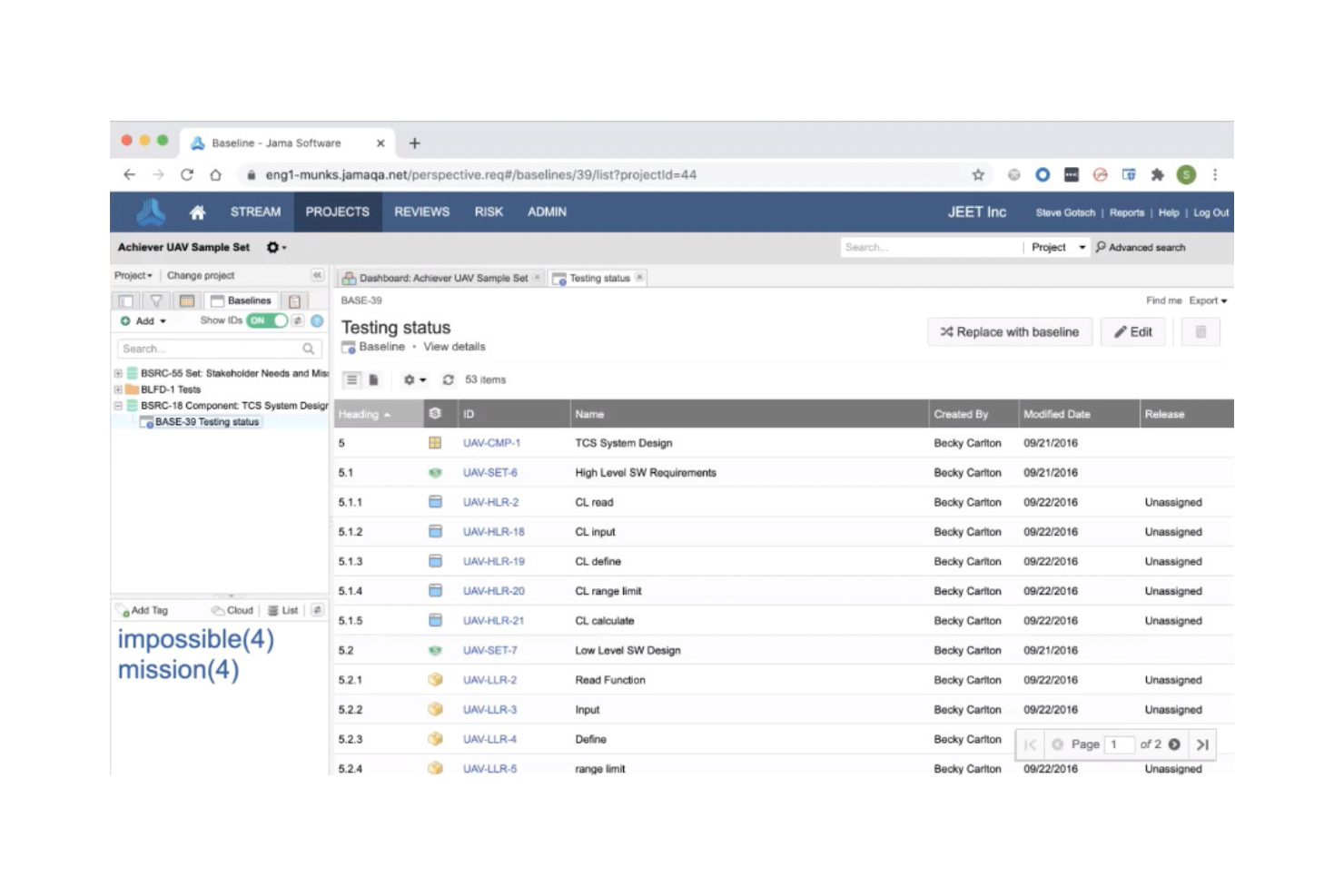The image size is (1344, 896).
Task: Open the UAV-HLR-2 item link
Action: click(x=490, y=501)
